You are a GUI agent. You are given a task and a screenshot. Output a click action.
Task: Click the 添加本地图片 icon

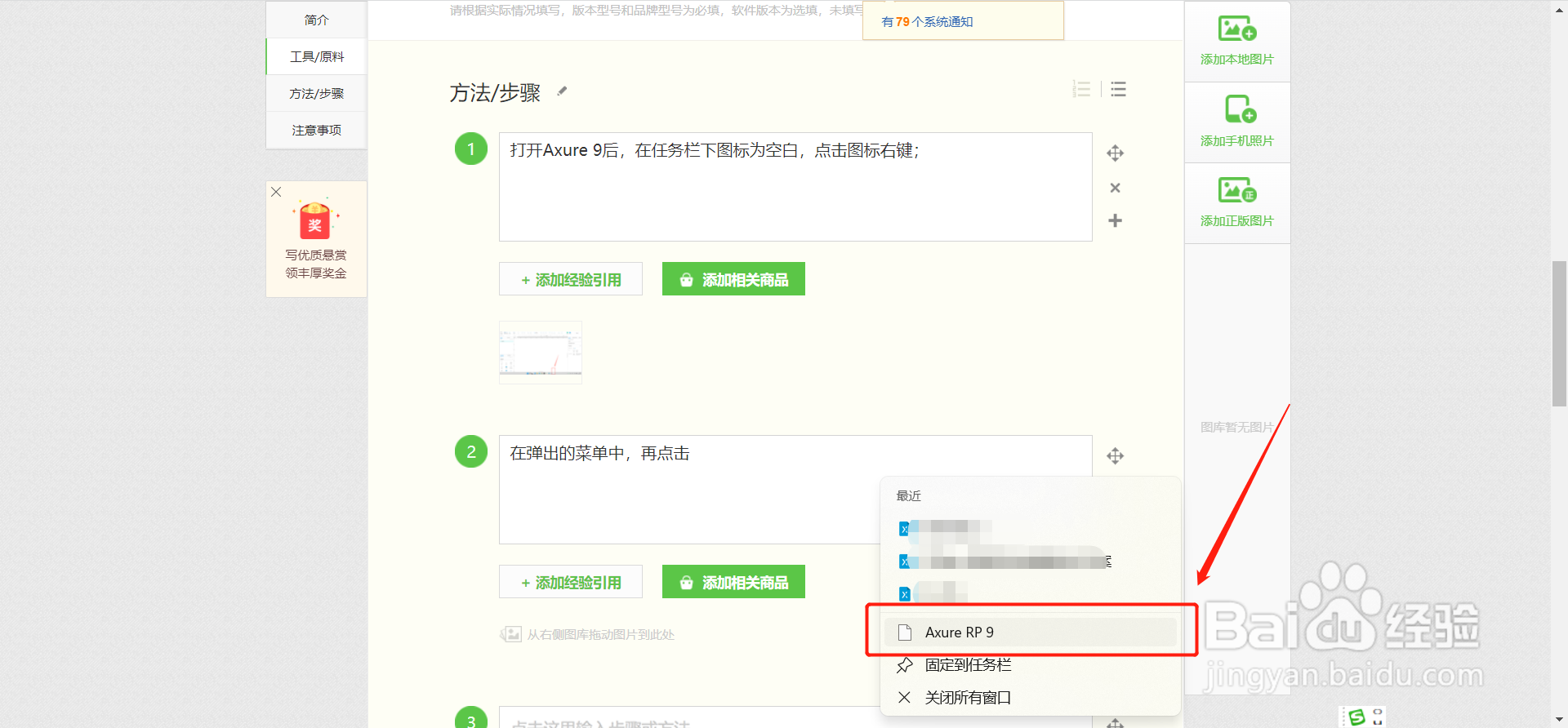coord(1237,29)
